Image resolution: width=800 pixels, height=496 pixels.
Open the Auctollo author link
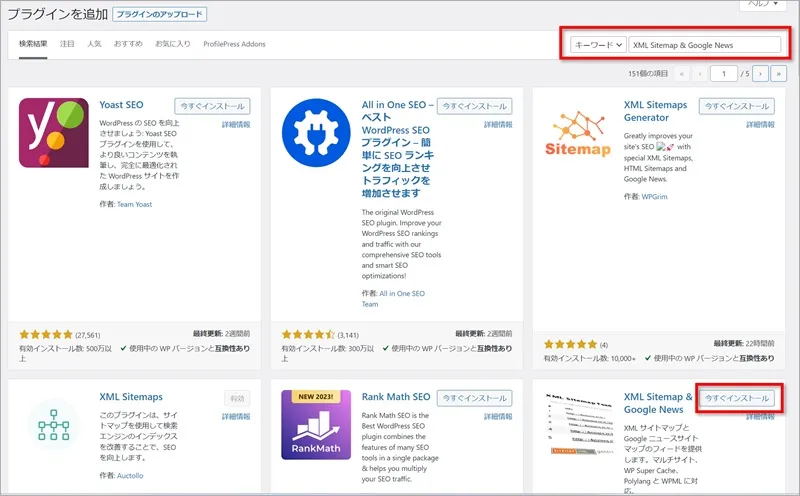pyautogui.click(x=130, y=476)
